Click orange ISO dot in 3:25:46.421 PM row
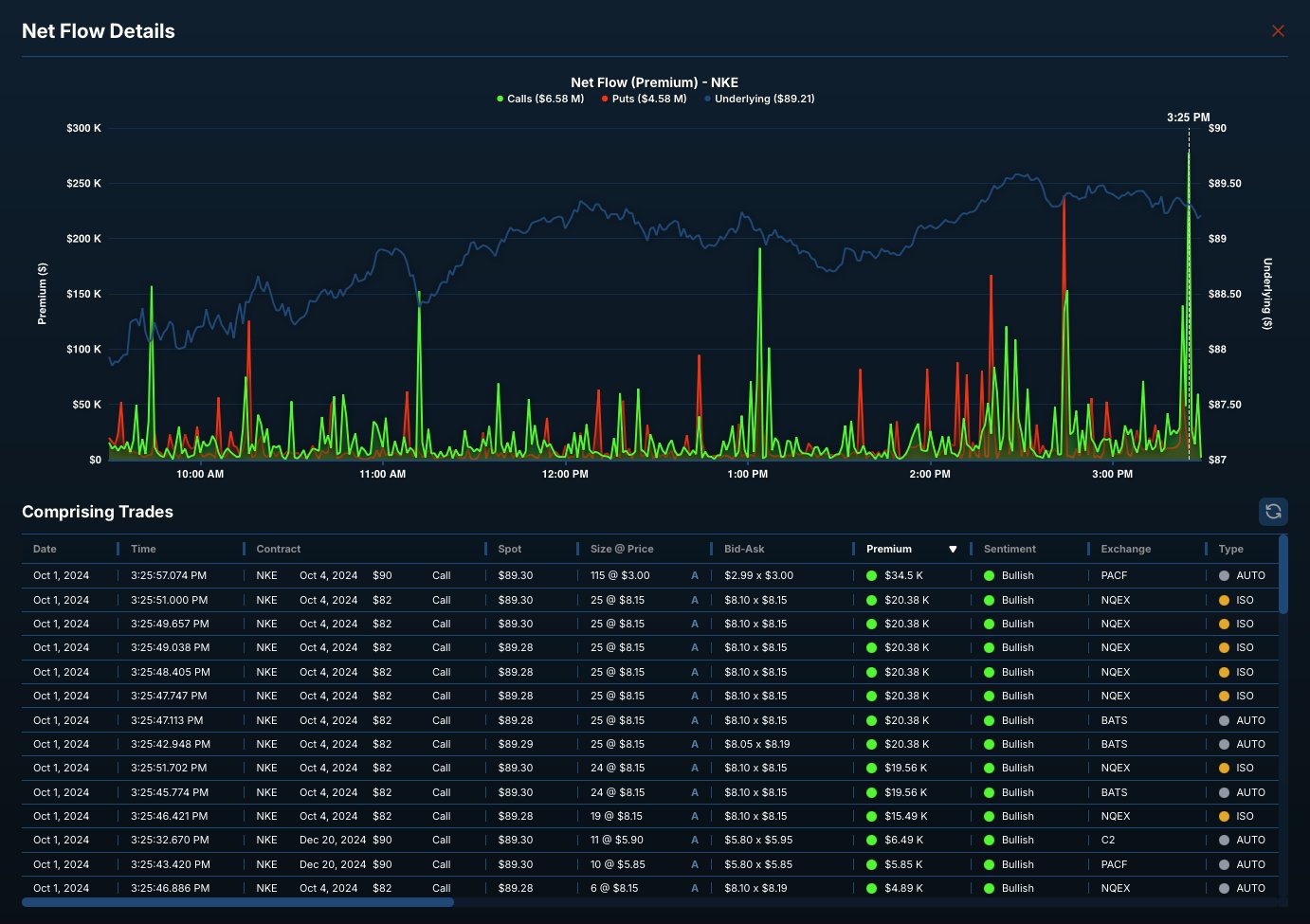This screenshot has height=924, width=1310. [1224, 816]
